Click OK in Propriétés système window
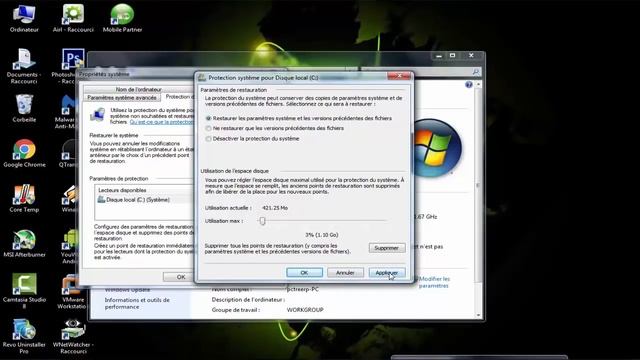Screen dimensions: 640x360 179,277
